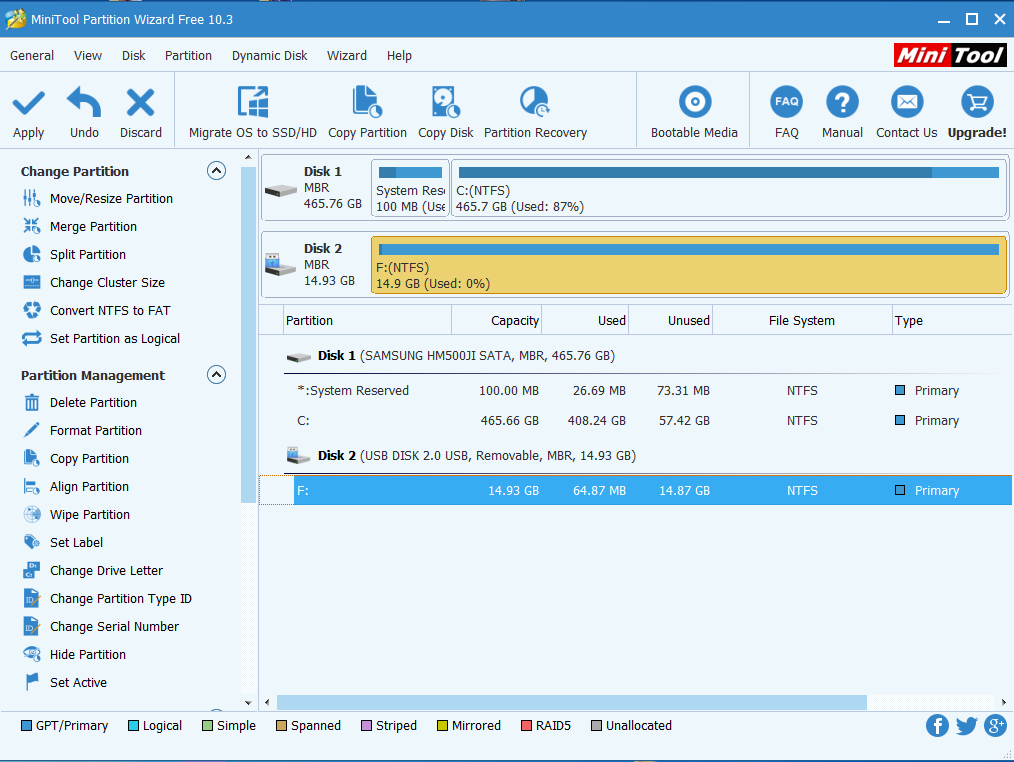Select C:(NTFS) block in disk map
Viewport: 1014px width, 762px height.
click(x=728, y=188)
